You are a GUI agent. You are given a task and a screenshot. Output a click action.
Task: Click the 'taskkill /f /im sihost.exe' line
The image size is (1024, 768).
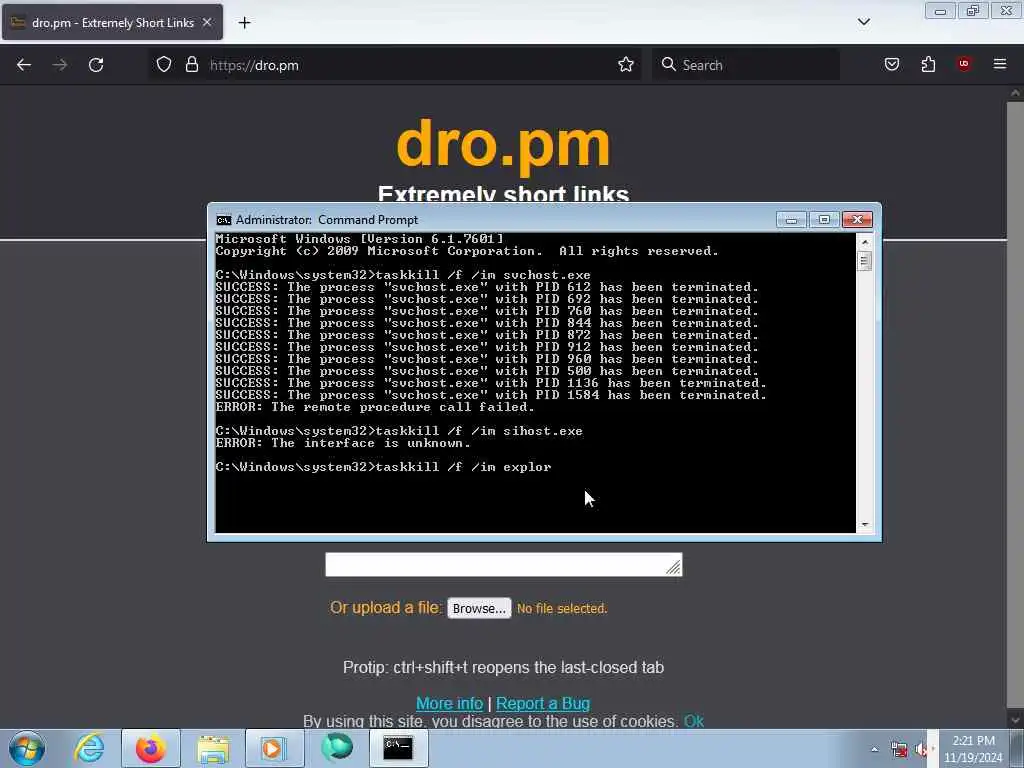(399, 431)
